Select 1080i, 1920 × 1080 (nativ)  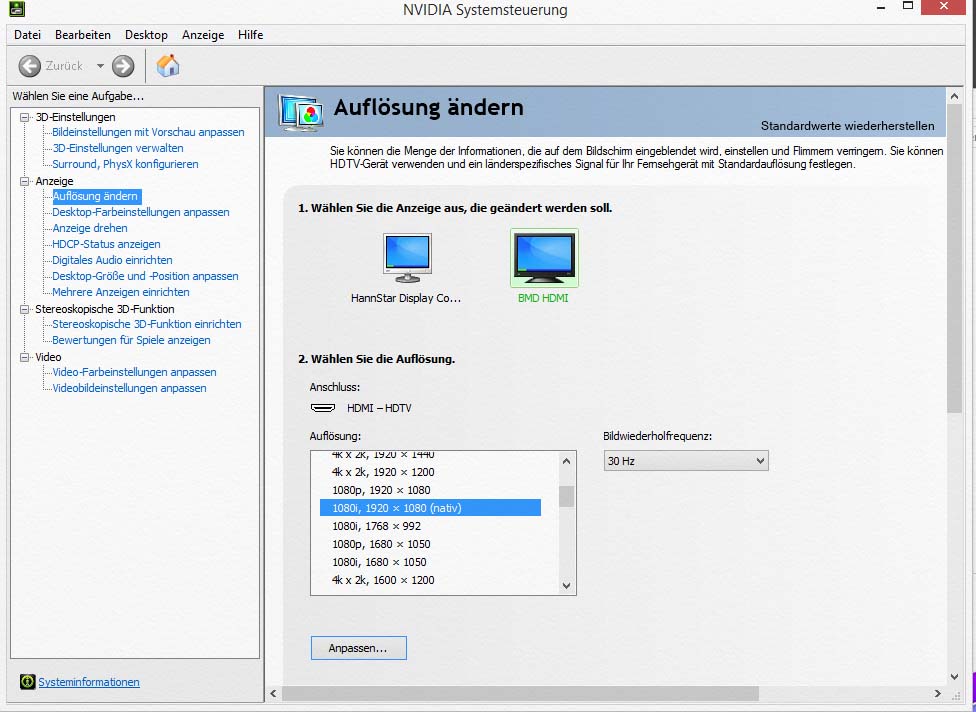click(x=430, y=508)
